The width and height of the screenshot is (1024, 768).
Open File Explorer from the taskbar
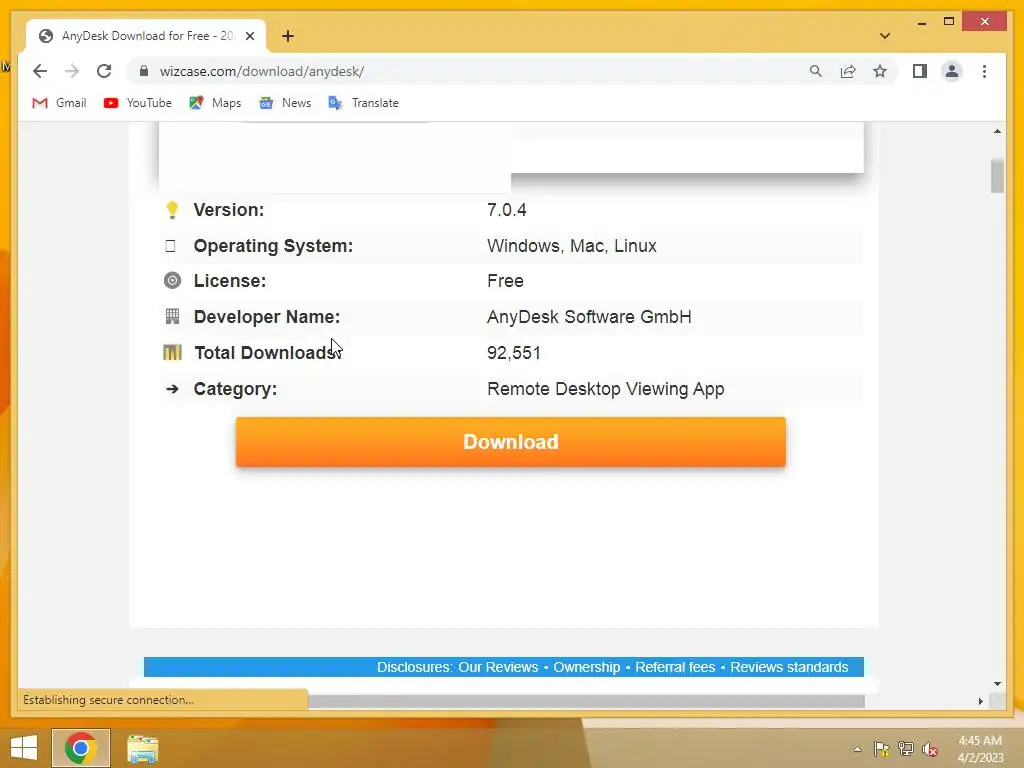tap(142, 748)
